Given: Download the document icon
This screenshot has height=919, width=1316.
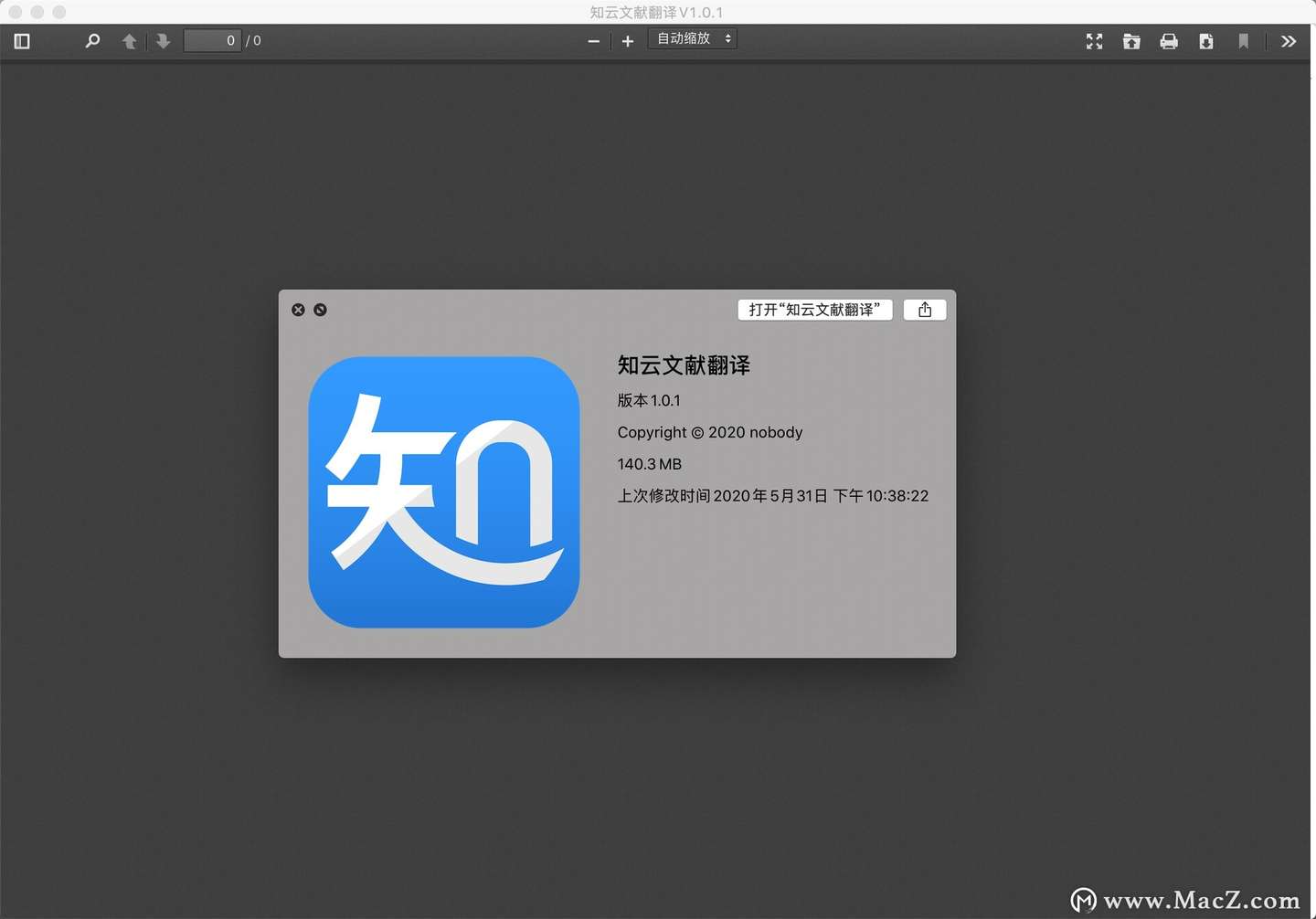Looking at the screenshot, I should pos(1206,41).
